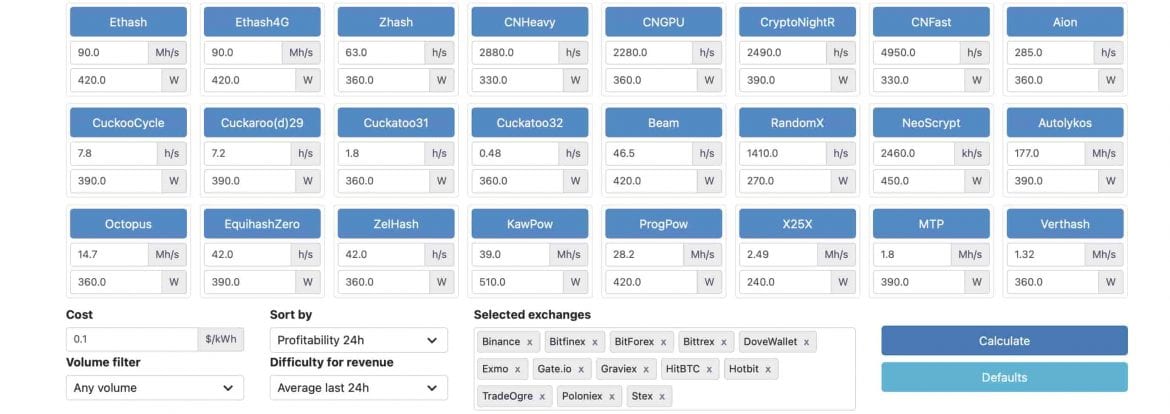Viewport: 1170px width, 414px height.
Task: Remove the Stex exchange tag
Action: tap(662, 397)
